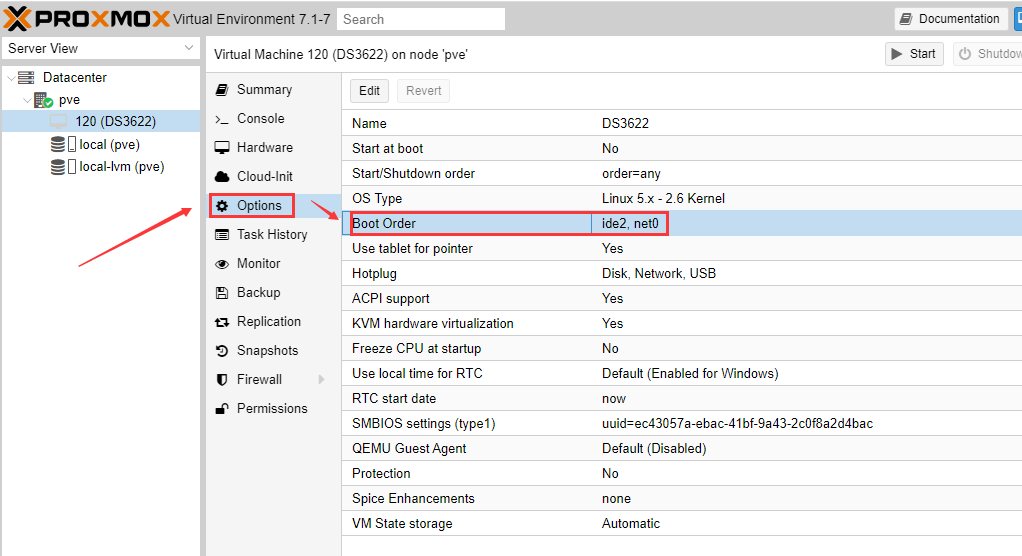The width and height of the screenshot is (1022, 556).
Task: Expand the Firewall submenu arrow
Action: (321, 380)
